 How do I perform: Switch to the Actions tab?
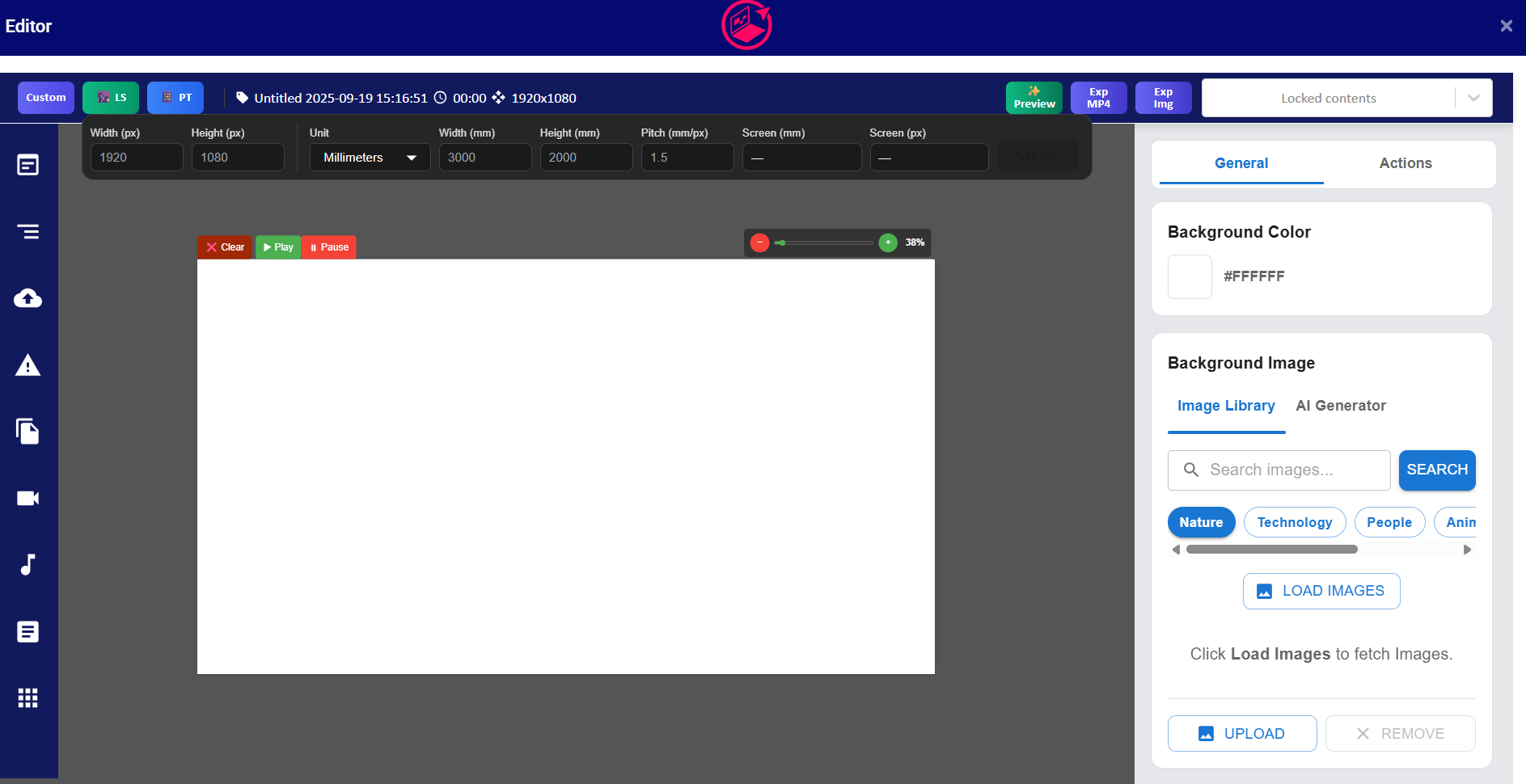pos(1405,163)
